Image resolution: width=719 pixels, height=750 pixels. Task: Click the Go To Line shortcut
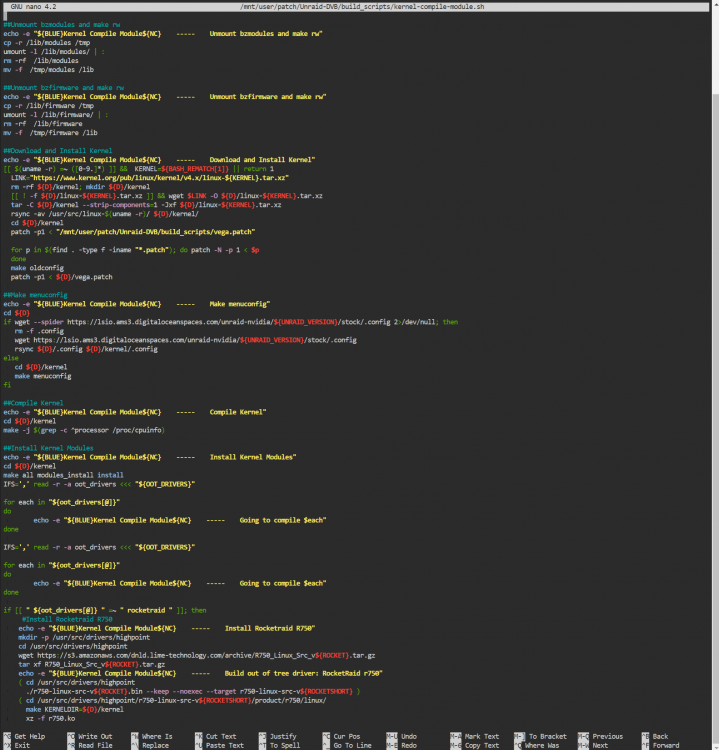(347, 746)
